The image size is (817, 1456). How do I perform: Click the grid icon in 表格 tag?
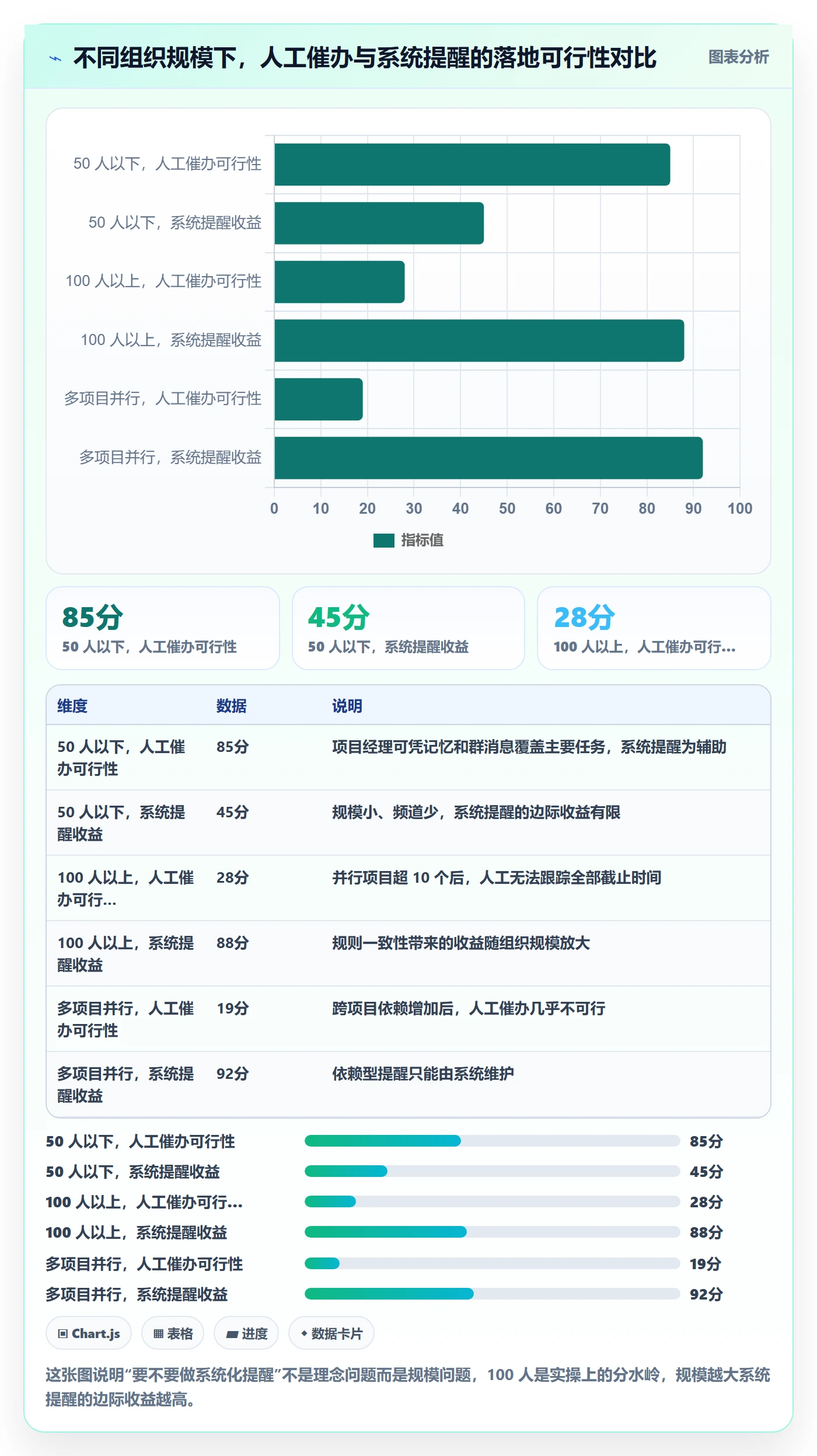[158, 1333]
